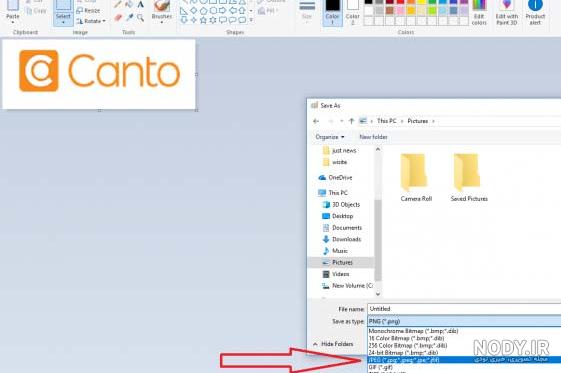Open the just news folder
The image size is (561, 373).
tap(340, 151)
